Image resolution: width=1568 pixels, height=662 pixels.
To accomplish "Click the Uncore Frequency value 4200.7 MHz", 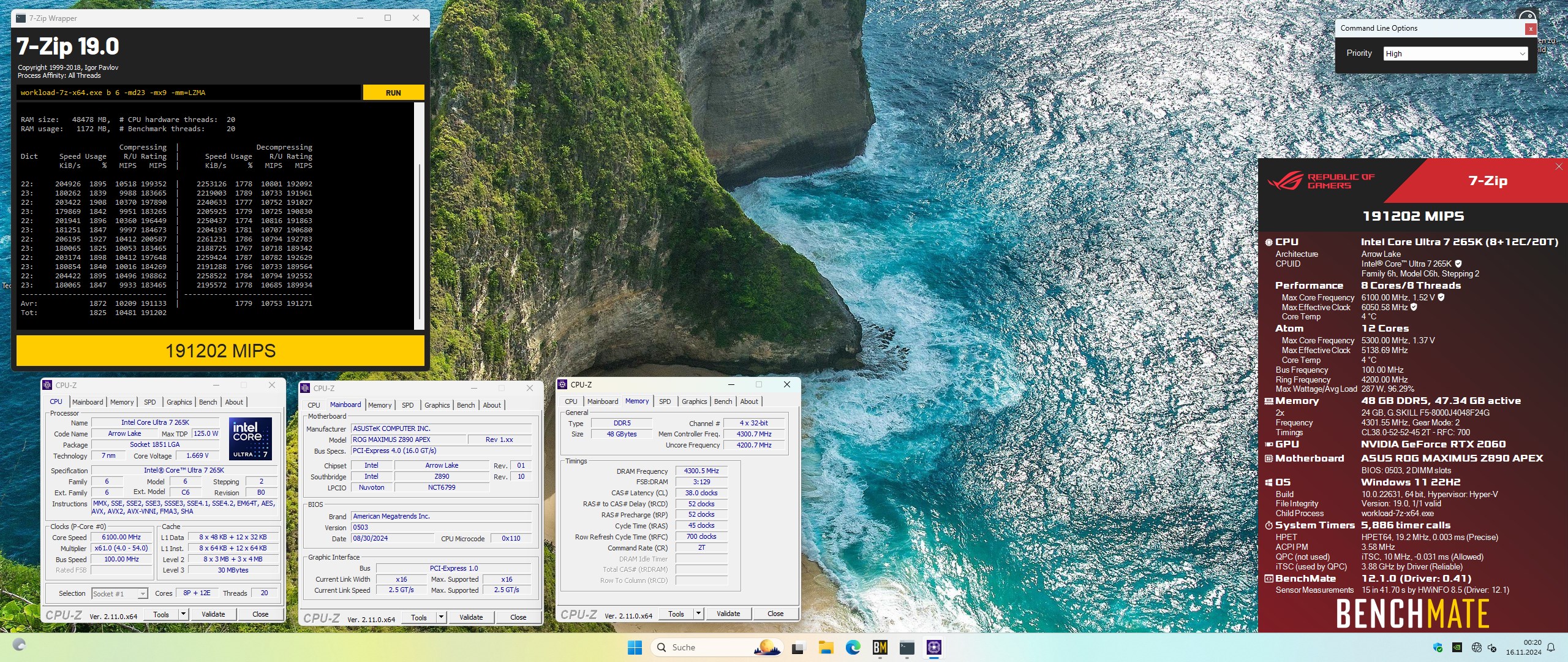I will tap(754, 445).
